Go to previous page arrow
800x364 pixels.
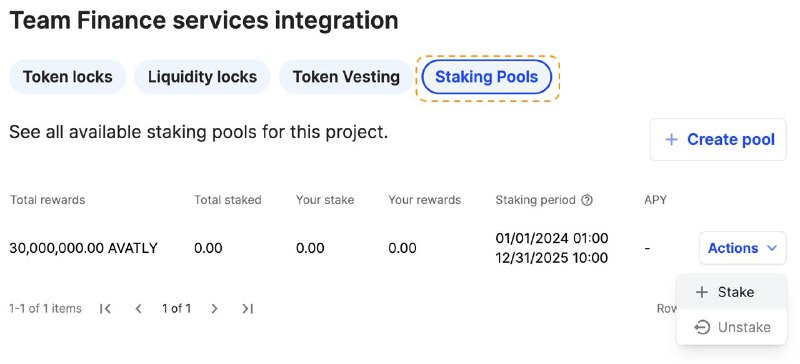point(138,308)
